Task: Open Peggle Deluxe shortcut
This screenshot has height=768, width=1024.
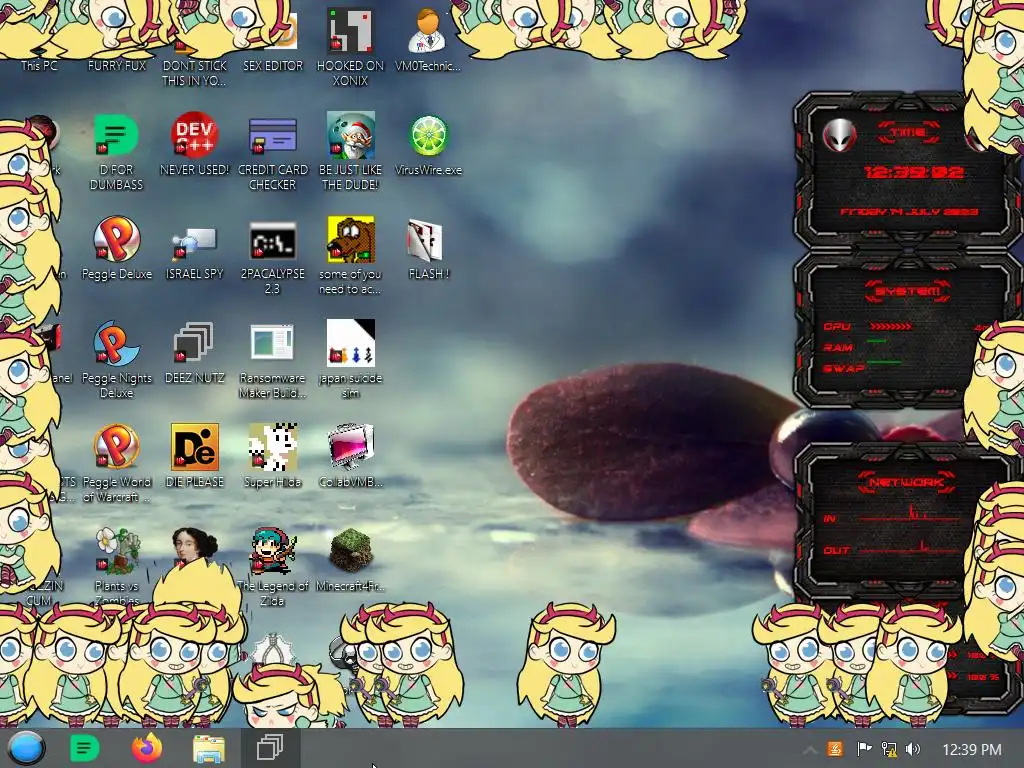Action: (x=116, y=239)
